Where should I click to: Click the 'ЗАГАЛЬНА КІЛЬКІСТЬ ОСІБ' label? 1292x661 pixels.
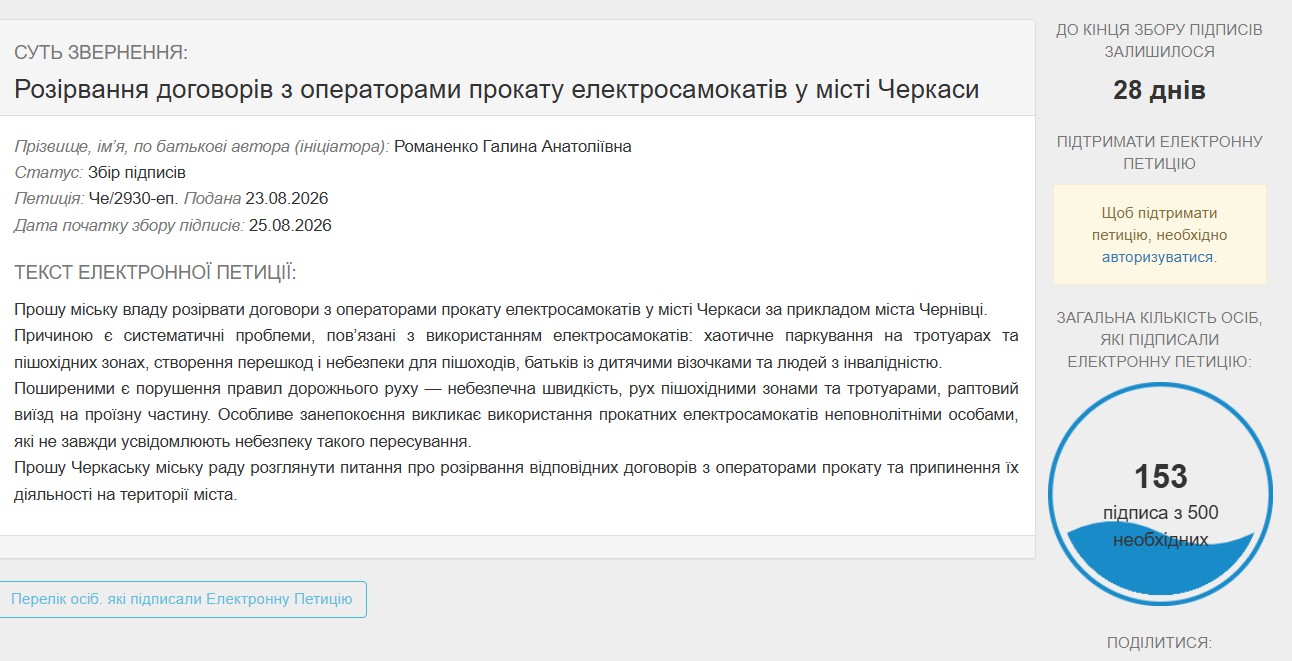(x=1159, y=340)
